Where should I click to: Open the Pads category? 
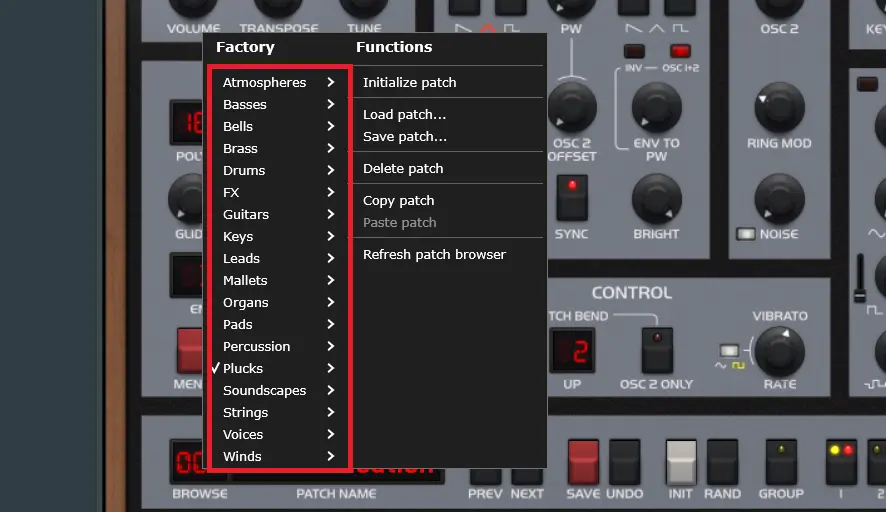point(279,325)
